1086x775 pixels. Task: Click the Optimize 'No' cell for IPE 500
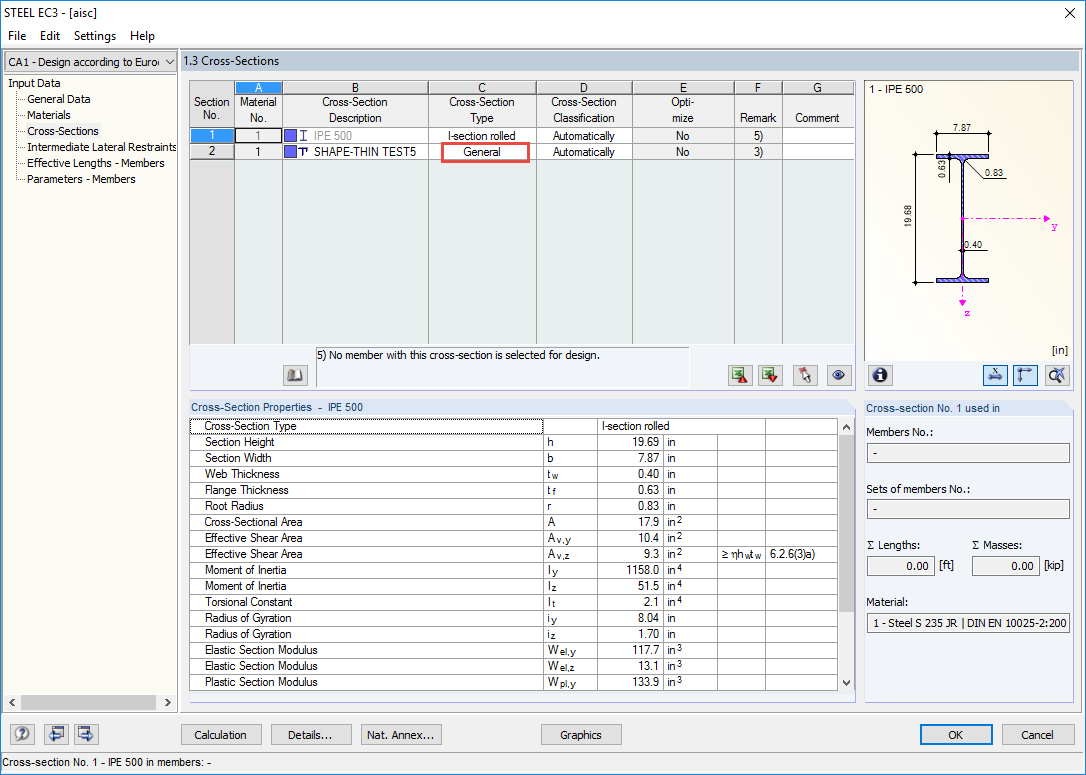pyautogui.click(x=683, y=136)
